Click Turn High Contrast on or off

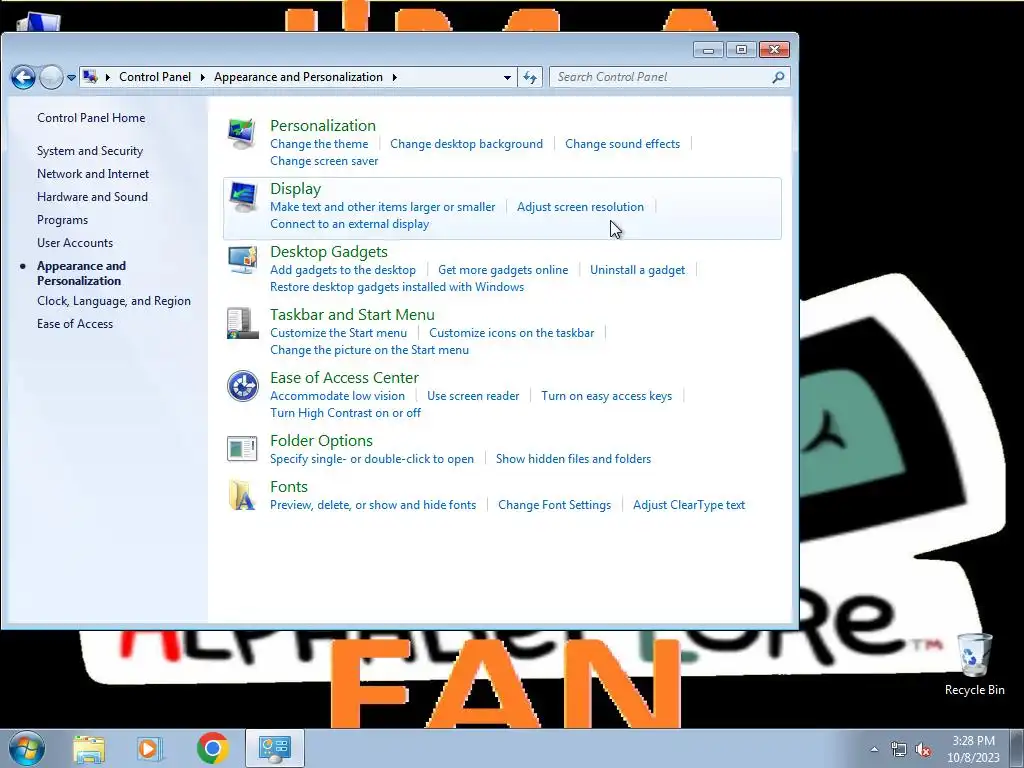point(345,413)
